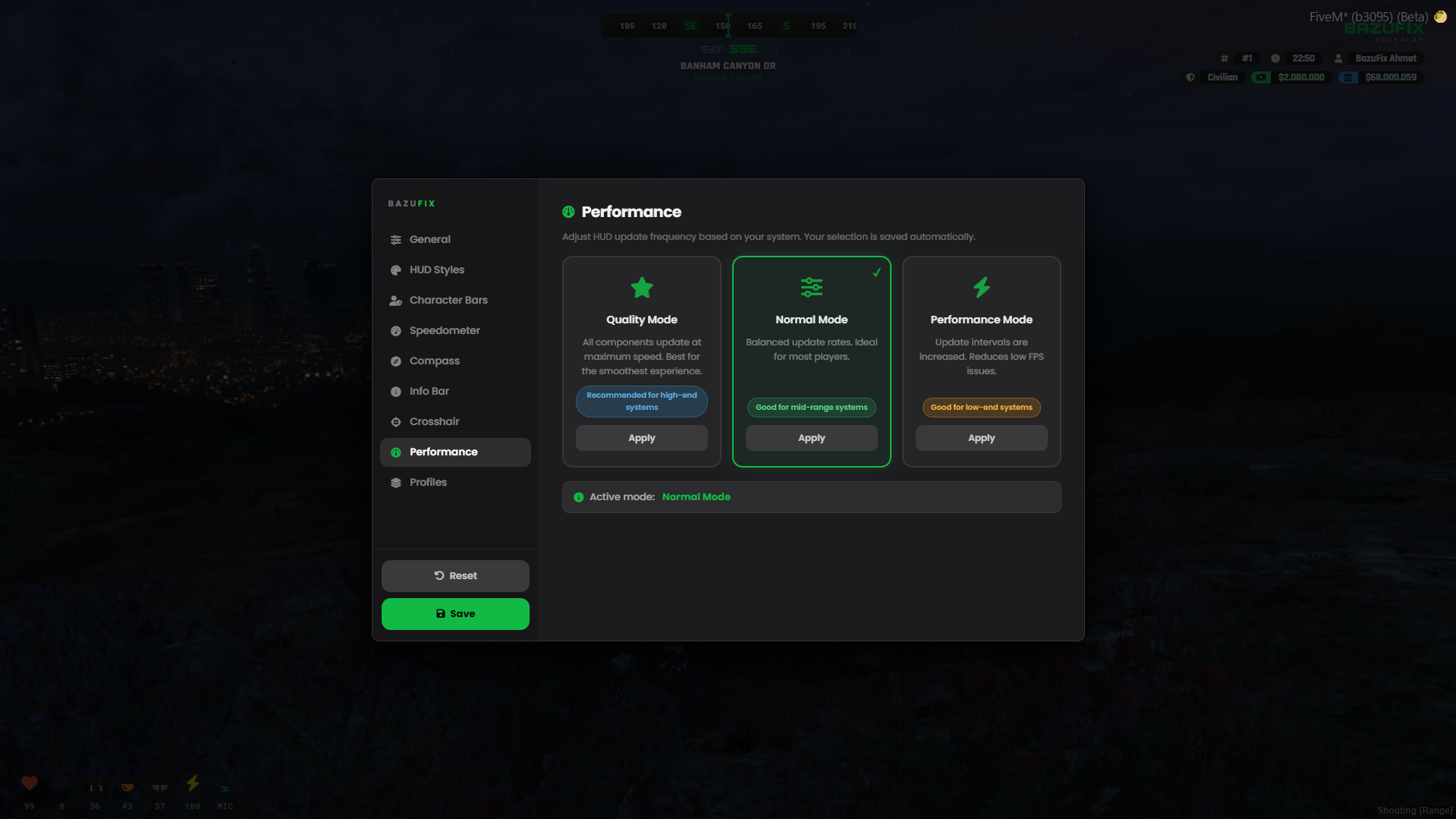The height and width of the screenshot is (819, 1456).
Task: Click the clock time 22:50
Action: (x=1303, y=58)
